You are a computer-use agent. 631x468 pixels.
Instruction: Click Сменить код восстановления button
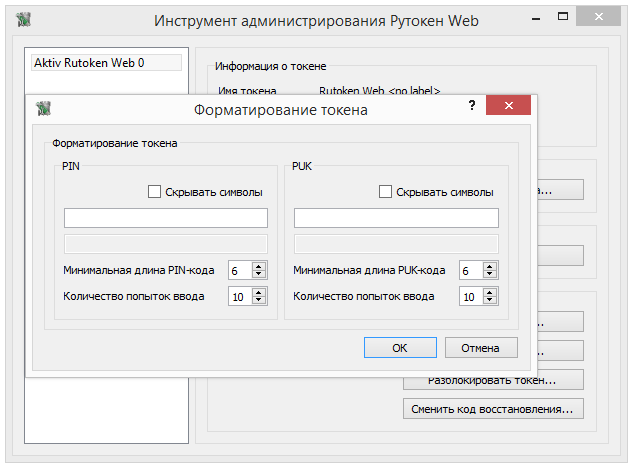pos(493,409)
